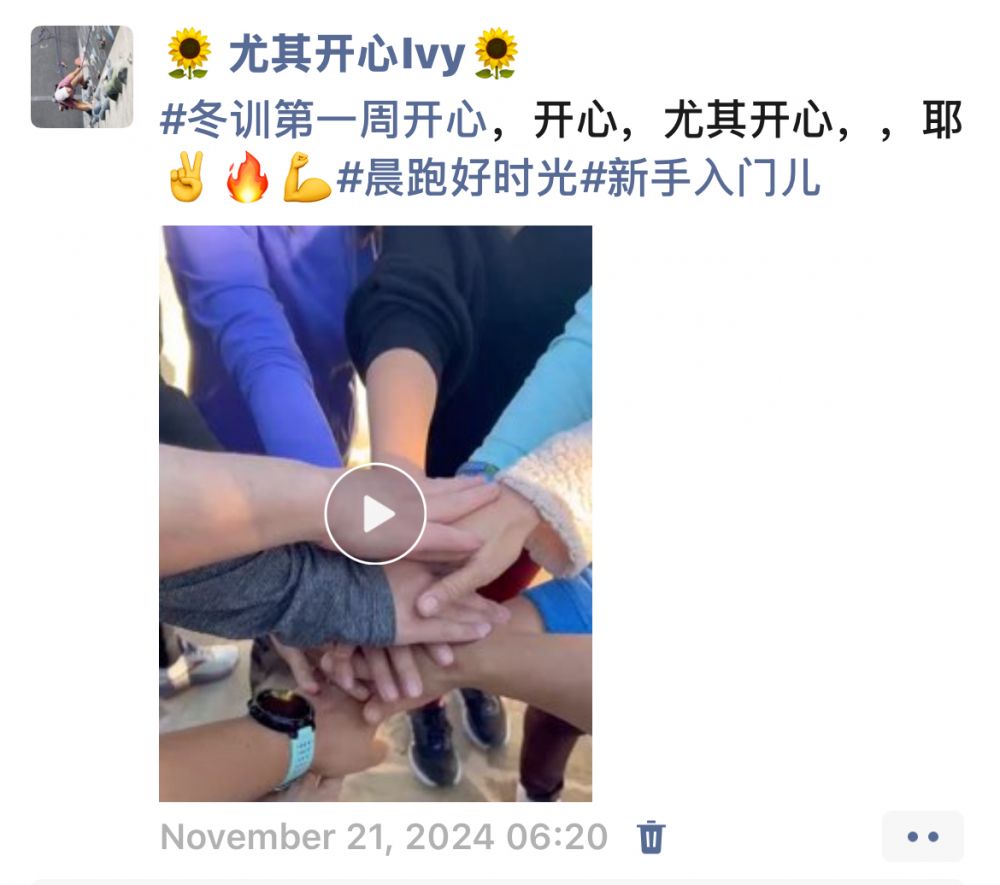
Task: Open hashtag #晨跑好时光
Action: point(457,178)
